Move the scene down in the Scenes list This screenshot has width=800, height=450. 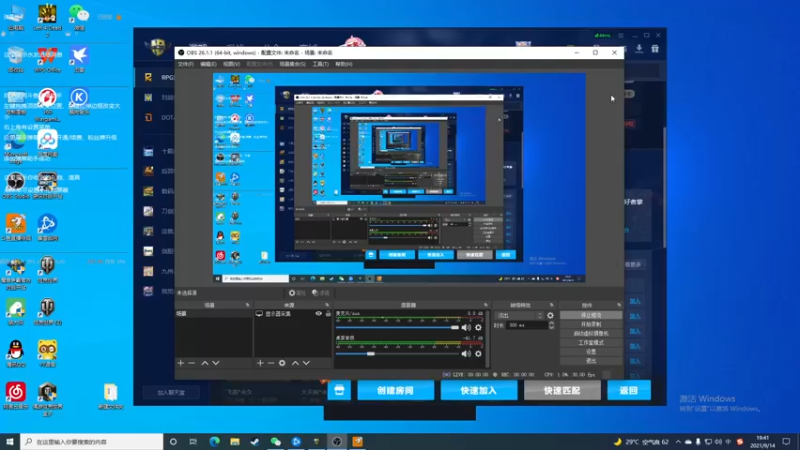216,363
